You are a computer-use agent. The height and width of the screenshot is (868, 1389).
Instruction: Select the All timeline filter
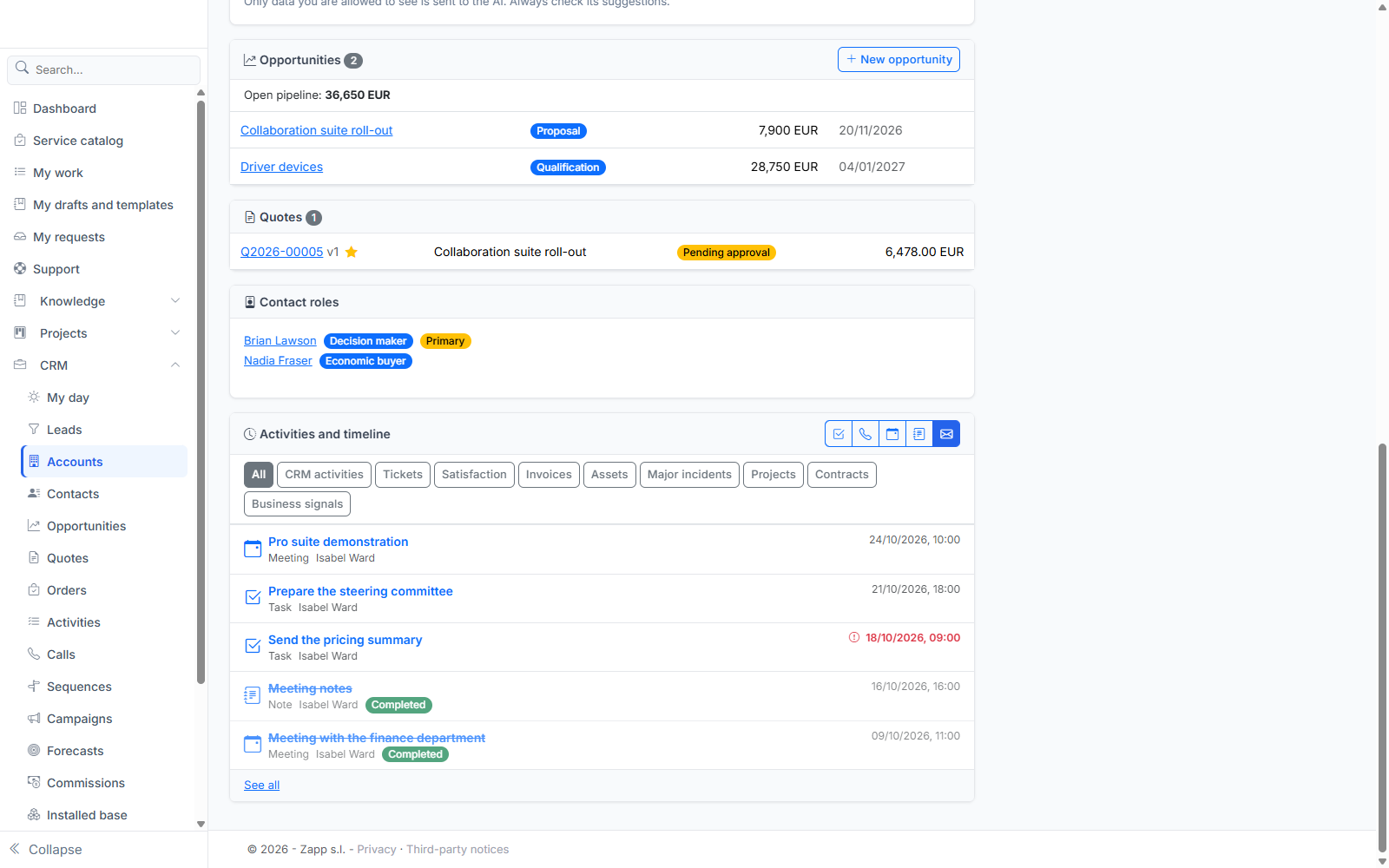click(x=259, y=475)
